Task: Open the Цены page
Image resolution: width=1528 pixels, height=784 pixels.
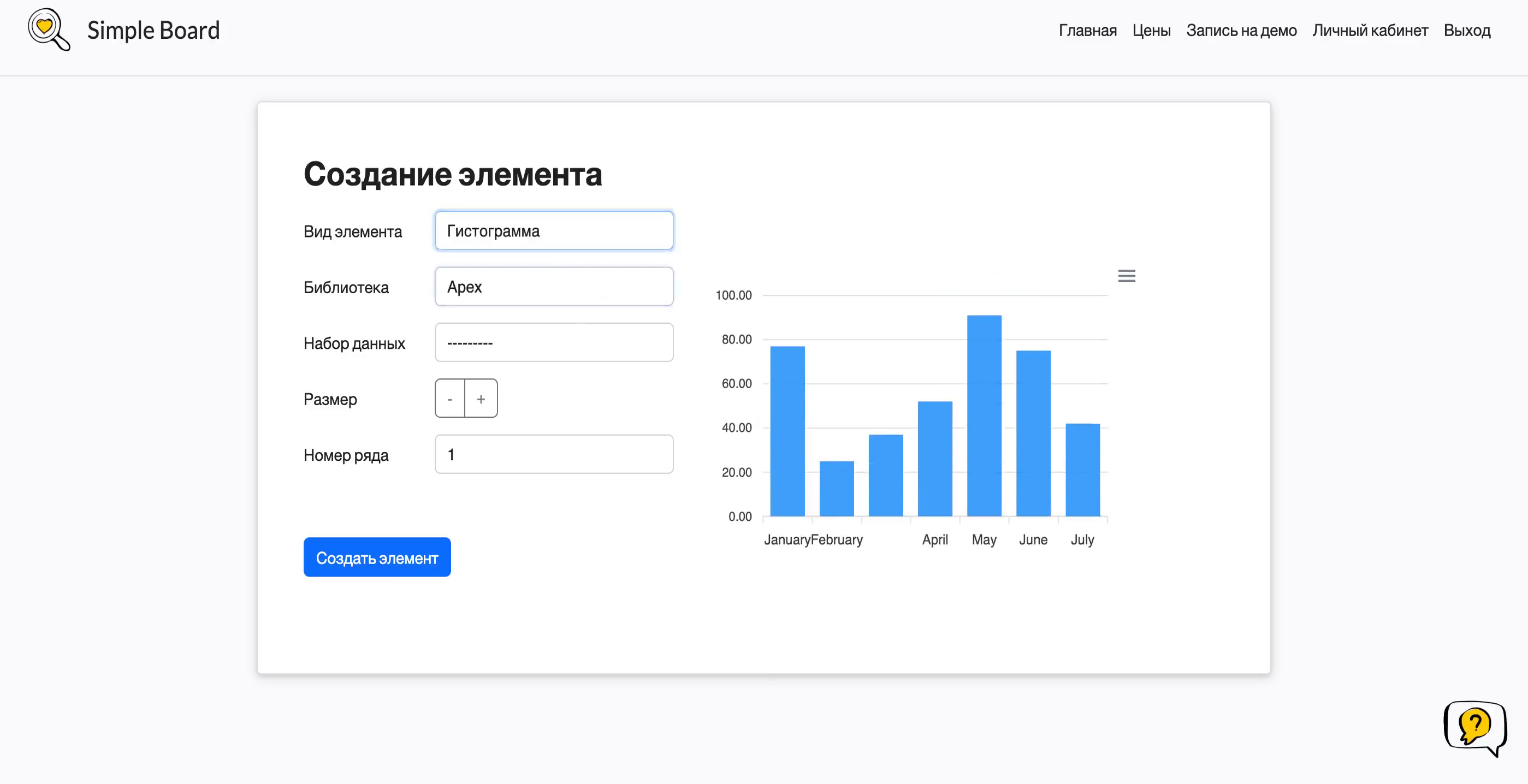Action: [1151, 30]
